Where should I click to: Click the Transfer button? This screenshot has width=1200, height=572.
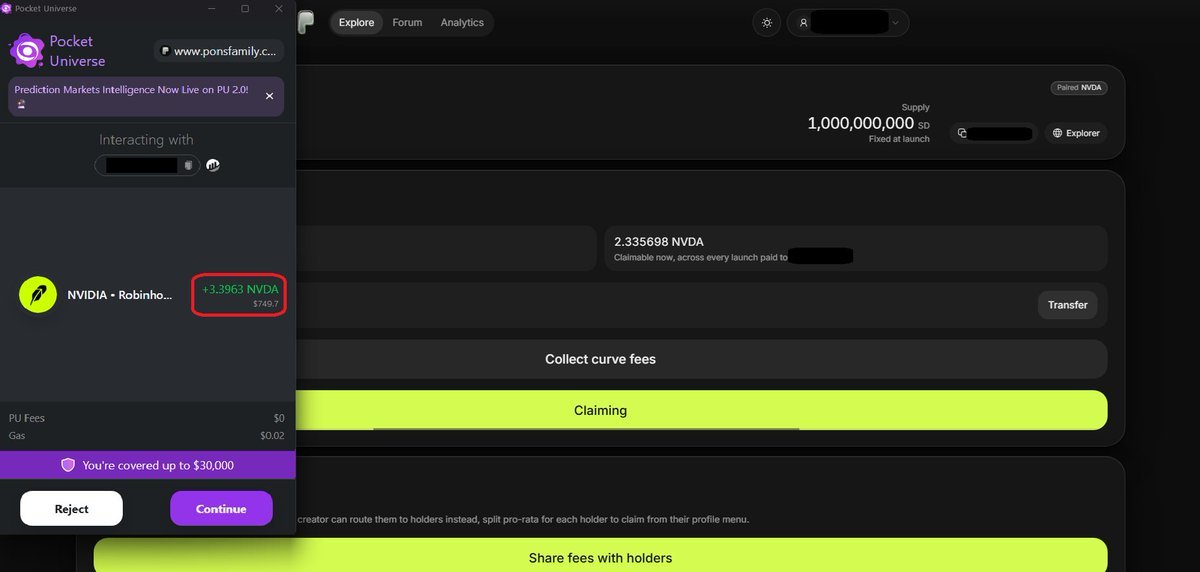point(1067,305)
